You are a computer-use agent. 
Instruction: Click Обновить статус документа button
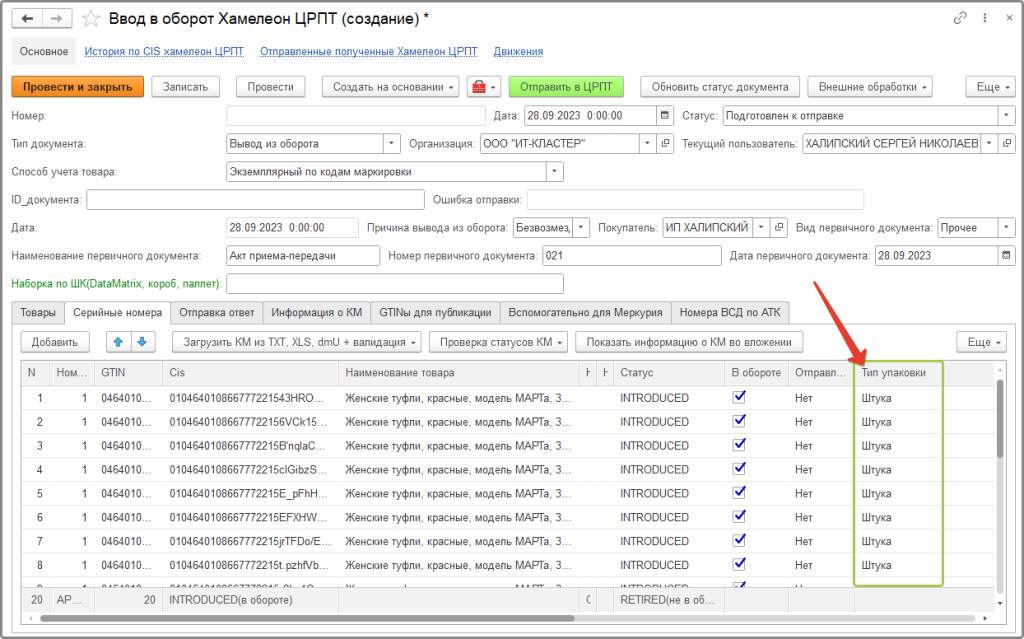tap(720, 87)
